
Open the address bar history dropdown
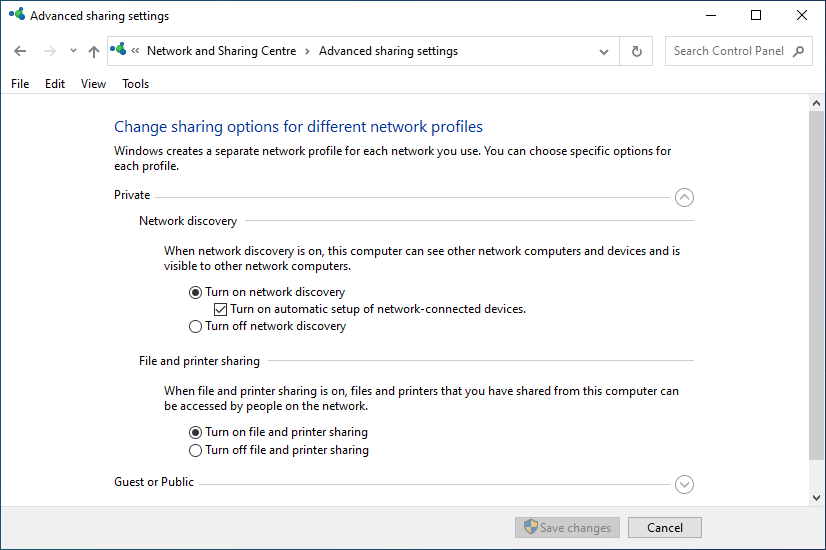click(x=604, y=52)
